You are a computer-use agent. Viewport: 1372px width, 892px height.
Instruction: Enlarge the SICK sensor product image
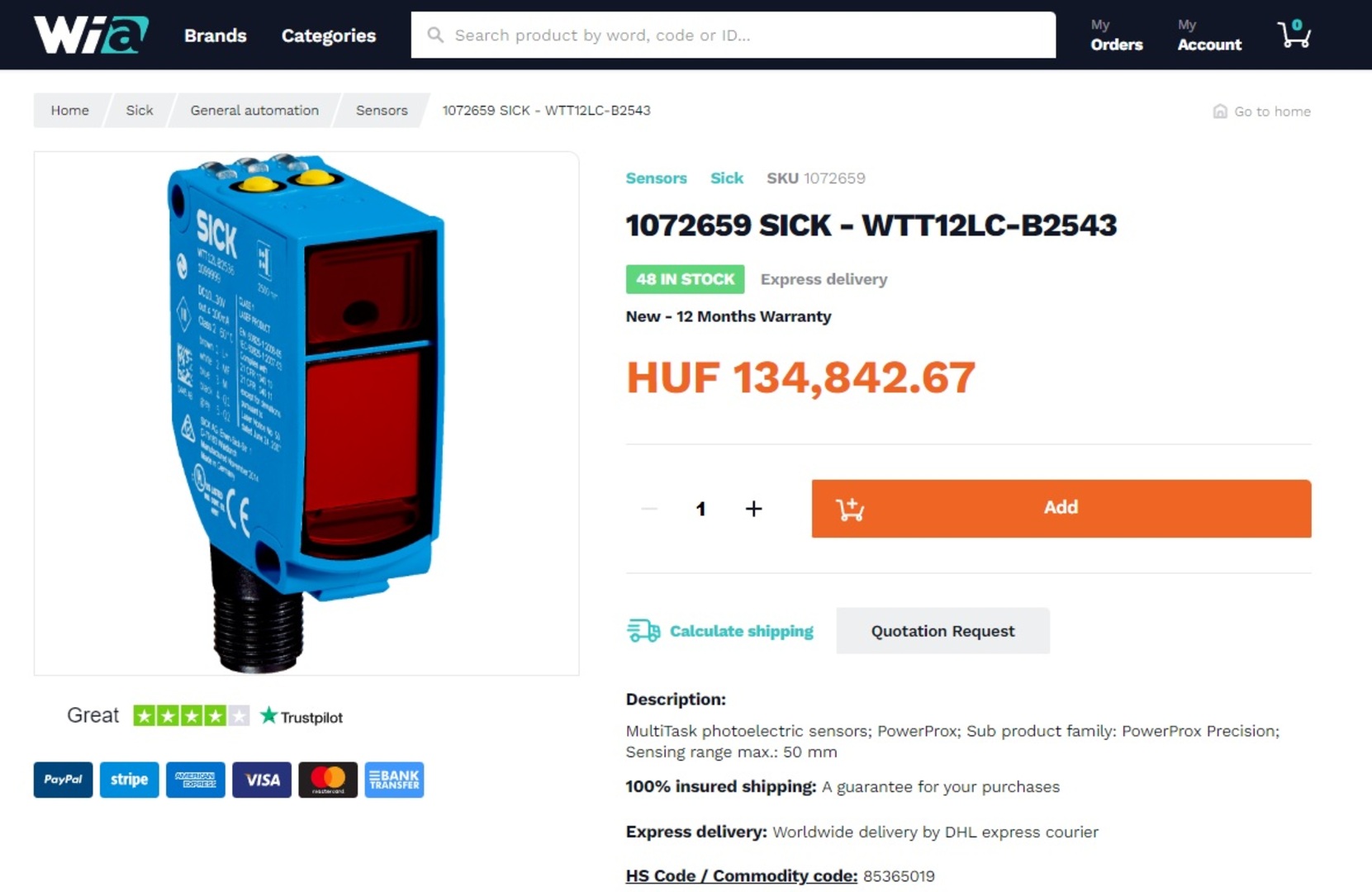click(x=306, y=413)
